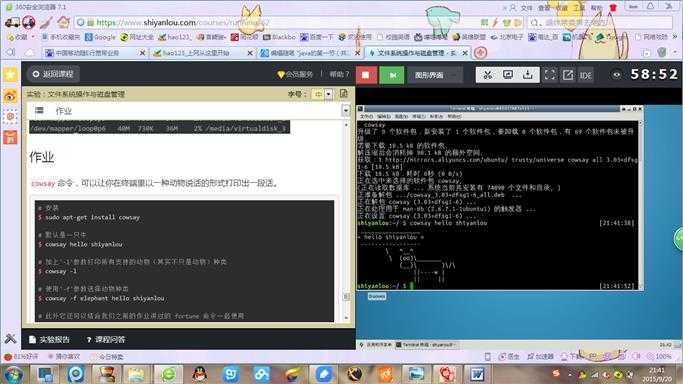Click the green next step button

tap(392, 75)
